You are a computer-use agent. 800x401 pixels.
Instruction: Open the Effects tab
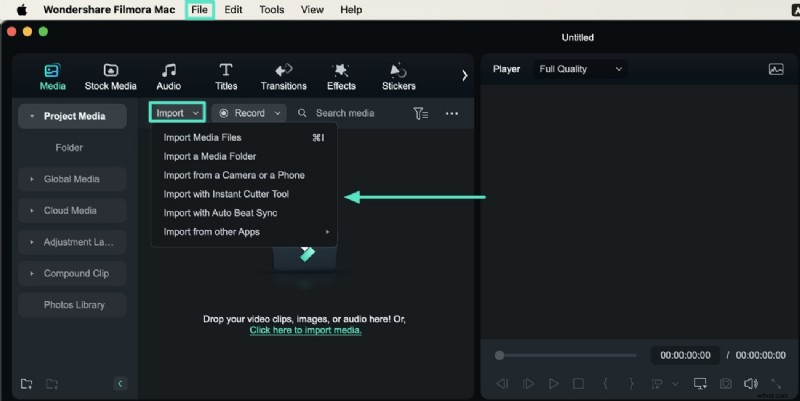pyautogui.click(x=341, y=76)
